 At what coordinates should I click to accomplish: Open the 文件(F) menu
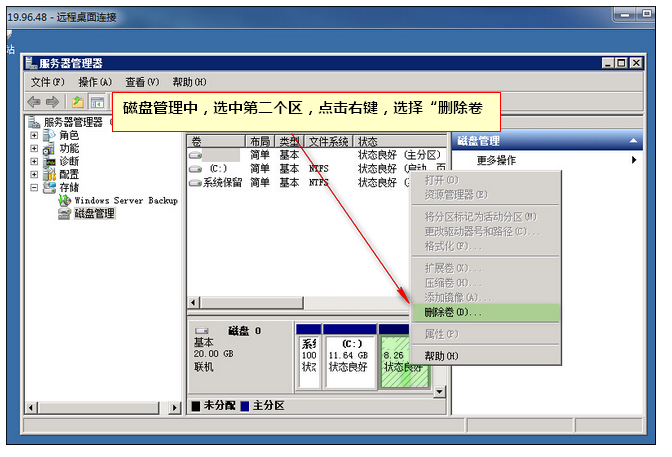tap(47, 82)
